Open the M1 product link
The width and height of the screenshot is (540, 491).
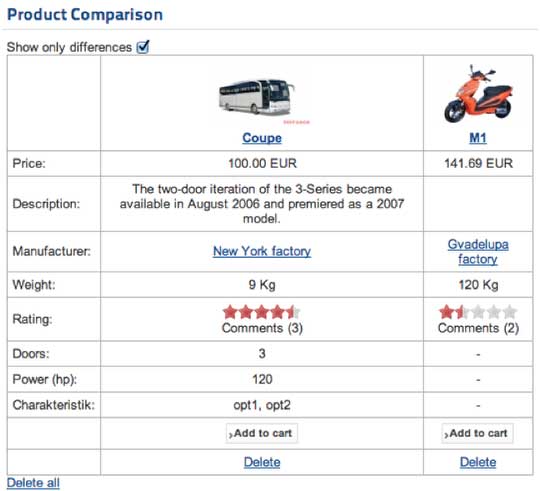[478, 138]
